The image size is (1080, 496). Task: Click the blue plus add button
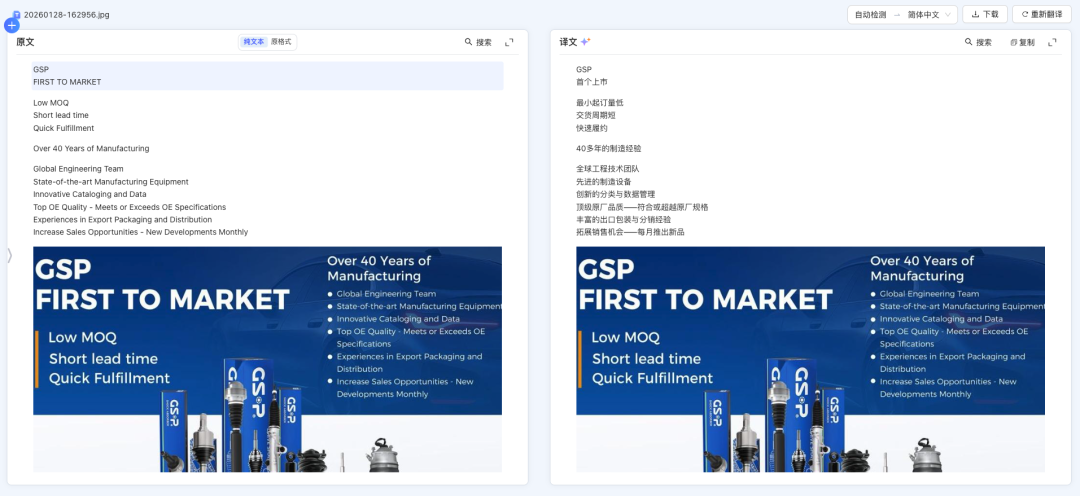12,25
